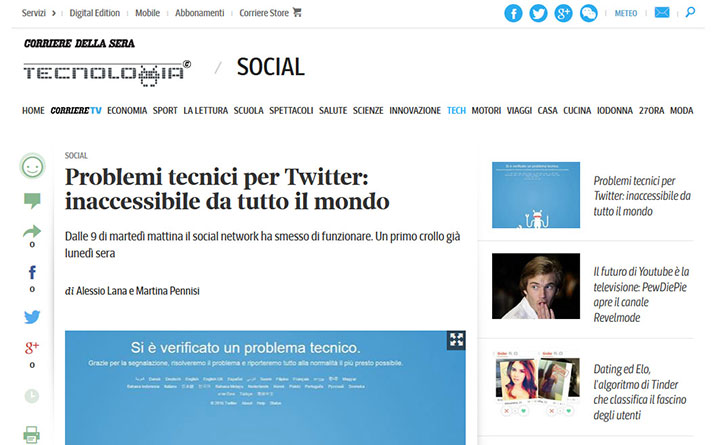Go to HOME in the navigation bar
The height and width of the screenshot is (445, 725).
point(33,111)
